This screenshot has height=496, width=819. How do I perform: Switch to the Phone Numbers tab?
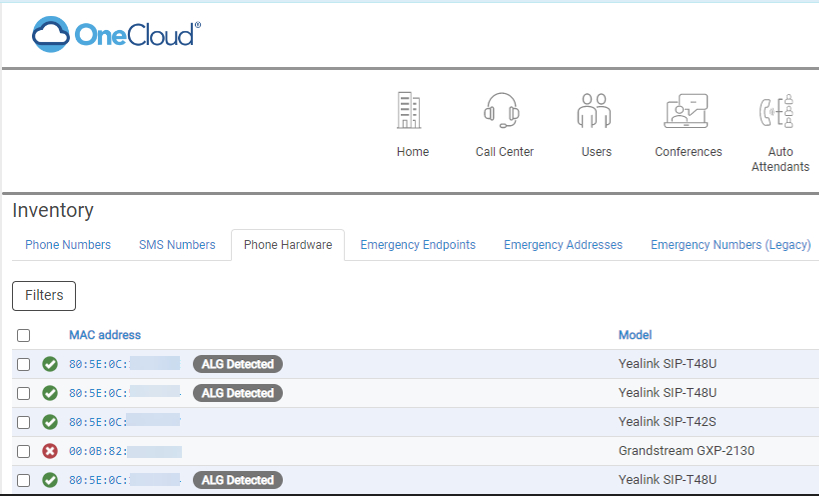click(x=68, y=245)
